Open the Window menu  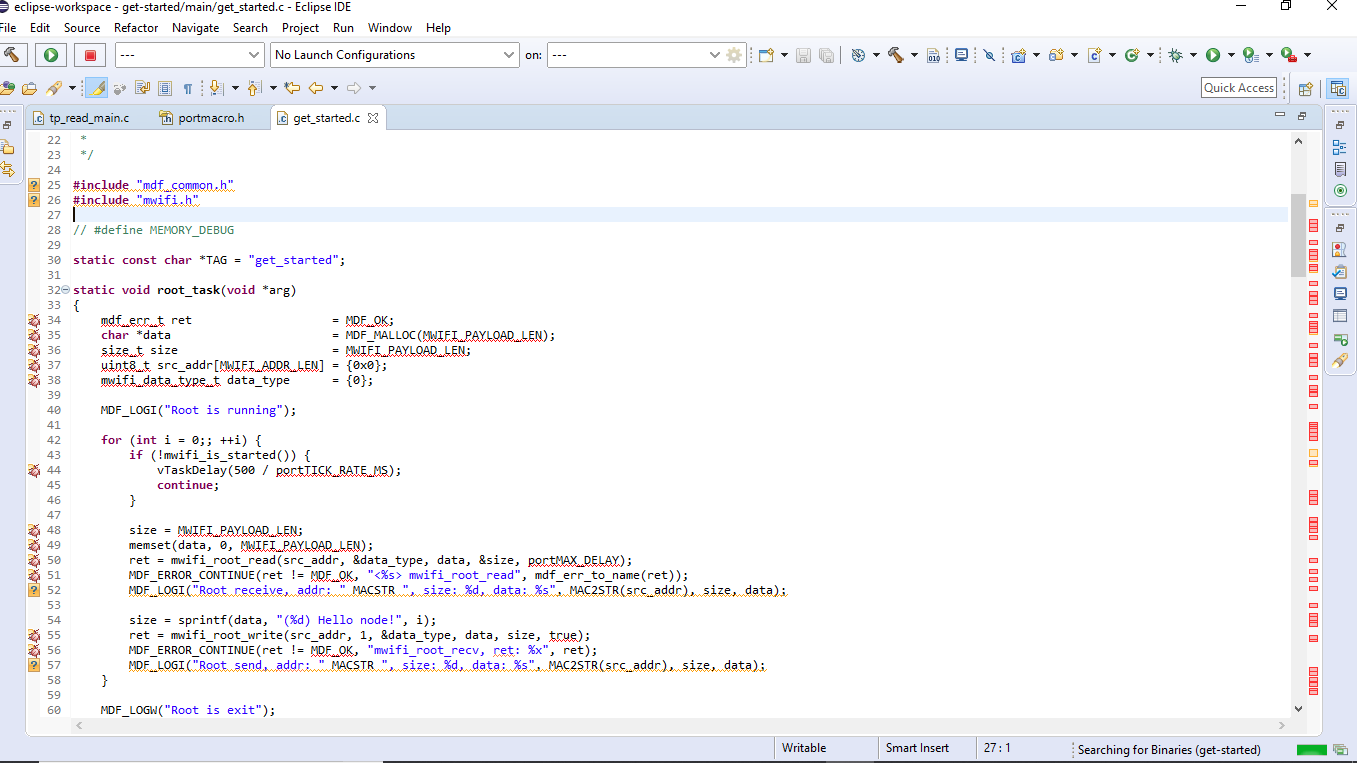pos(390,28)
